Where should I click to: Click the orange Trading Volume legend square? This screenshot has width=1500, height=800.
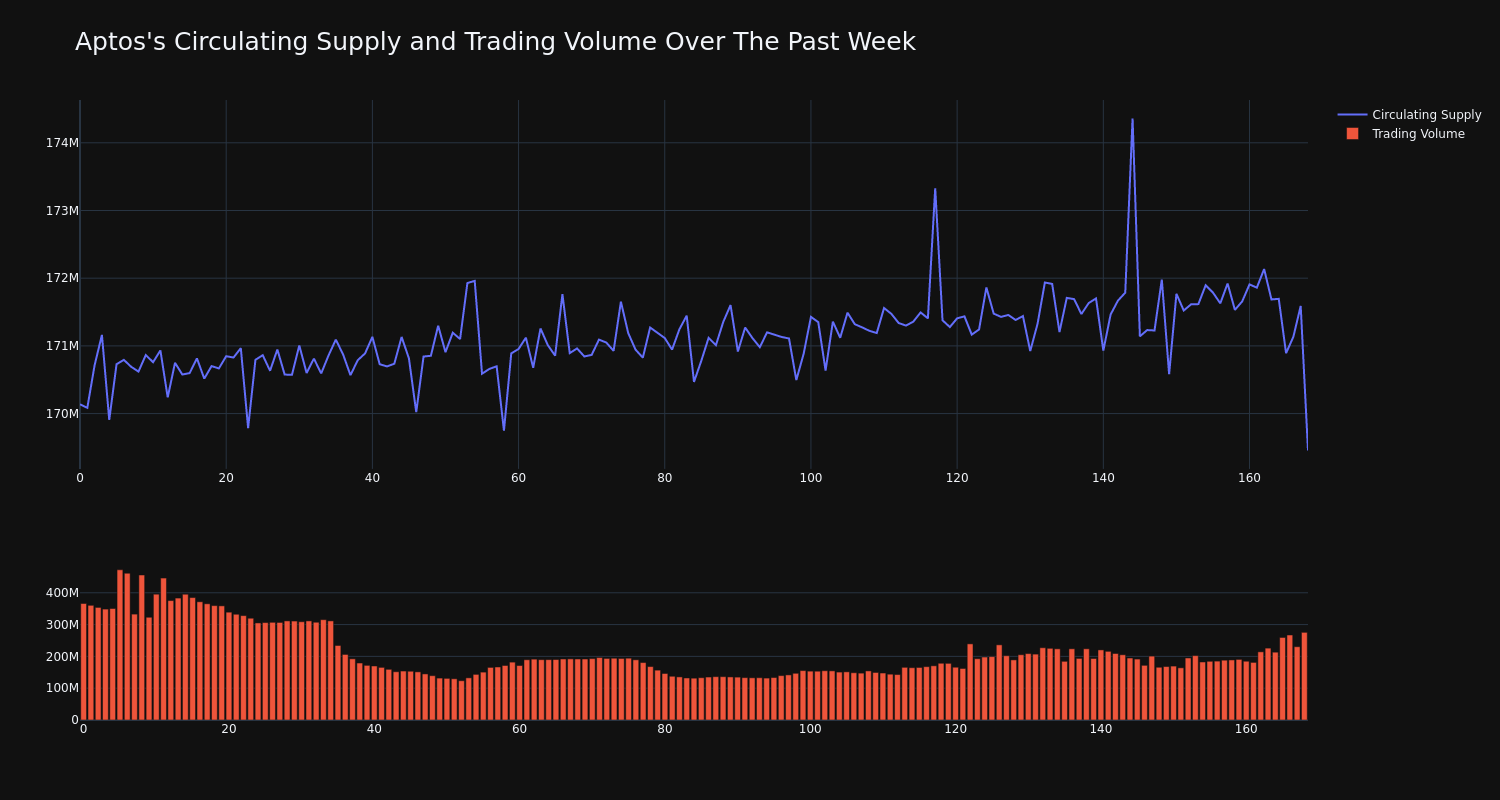coord(1352,134)
